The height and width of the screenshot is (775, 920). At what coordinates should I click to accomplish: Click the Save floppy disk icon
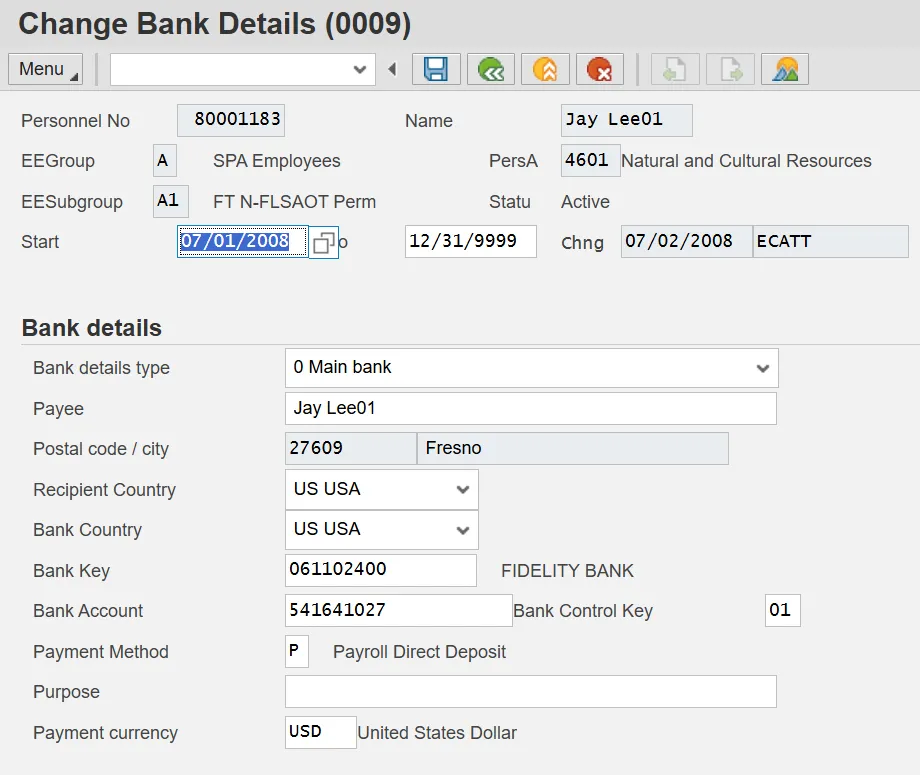pos(436,69)
